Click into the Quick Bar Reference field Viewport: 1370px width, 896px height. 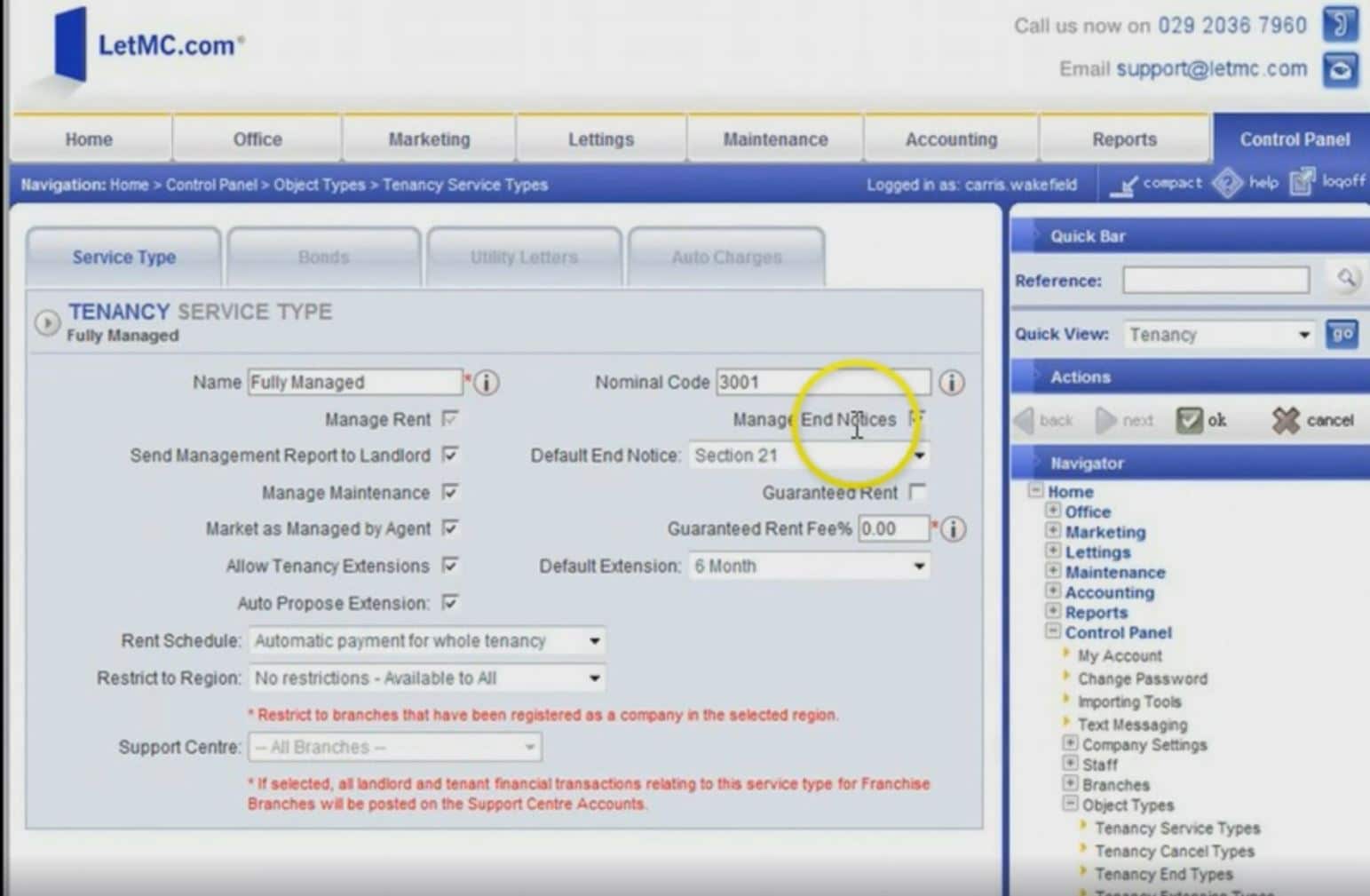[x=1216, y=281]
